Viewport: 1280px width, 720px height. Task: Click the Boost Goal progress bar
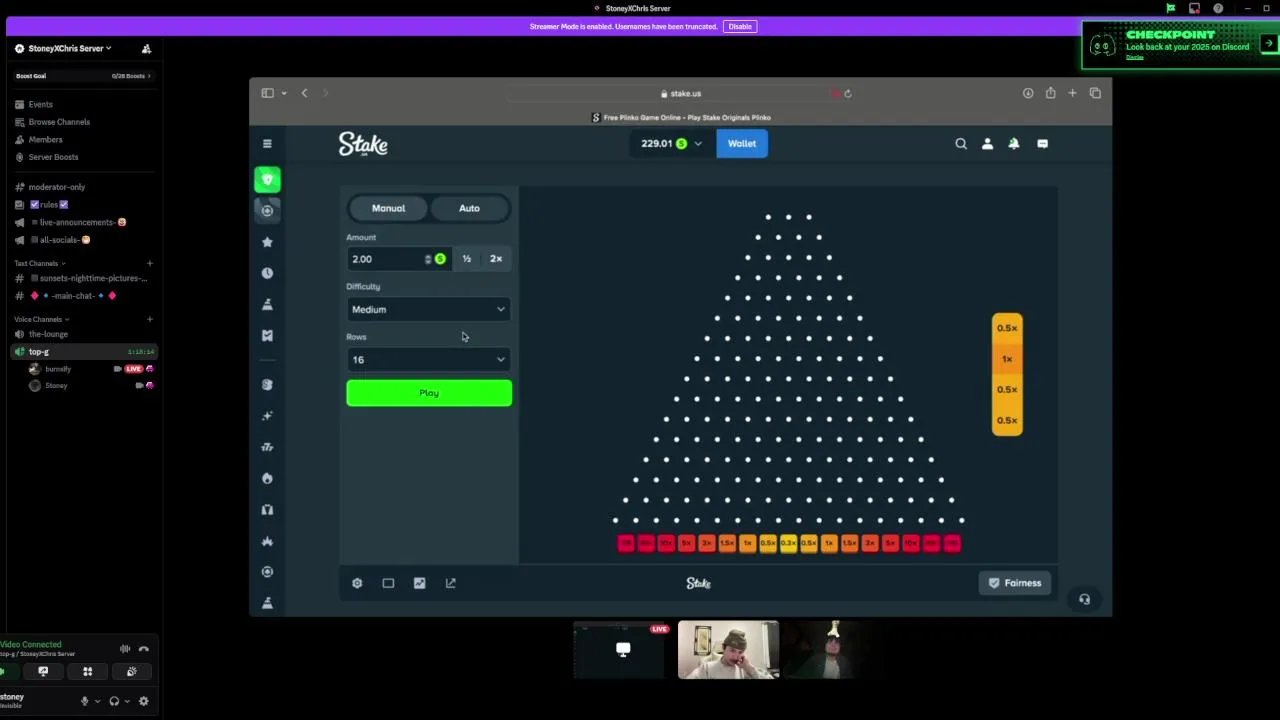click(x=82, y=76)
